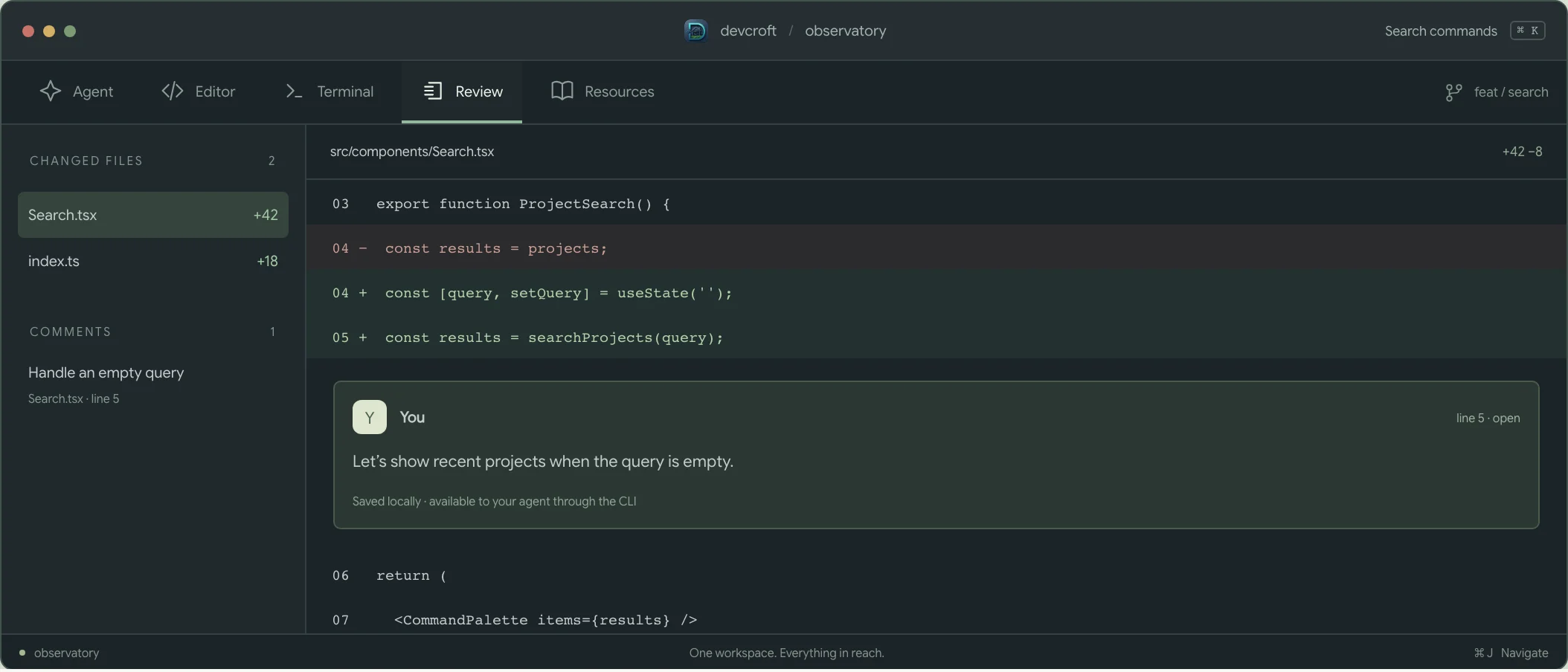Click added line with useState('')
1568x672 pixels.
(x=936, y=293)
